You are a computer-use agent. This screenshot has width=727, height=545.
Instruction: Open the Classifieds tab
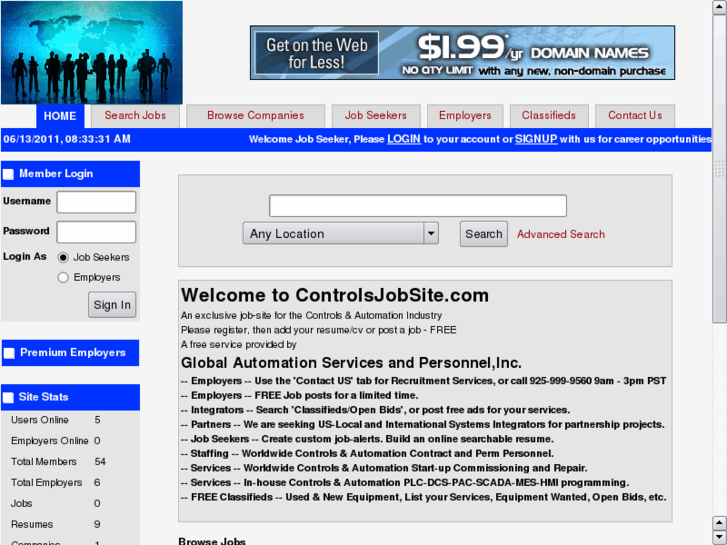click(549, 116)
